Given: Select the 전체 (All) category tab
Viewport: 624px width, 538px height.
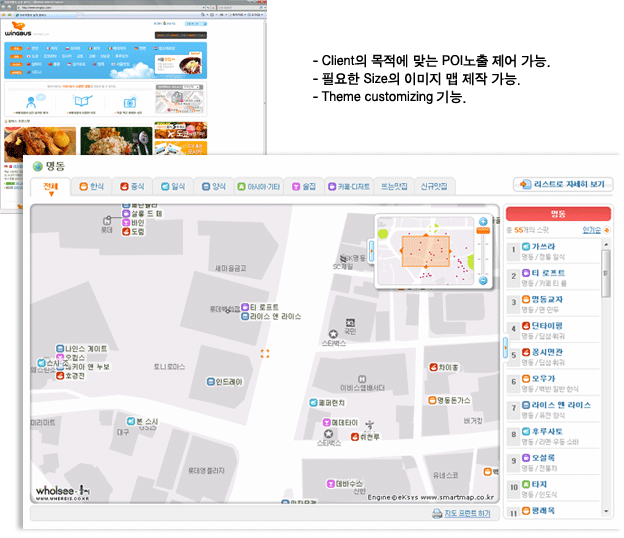Looking at the screenshot, I should pyautogui.click(x=48, y=187).
